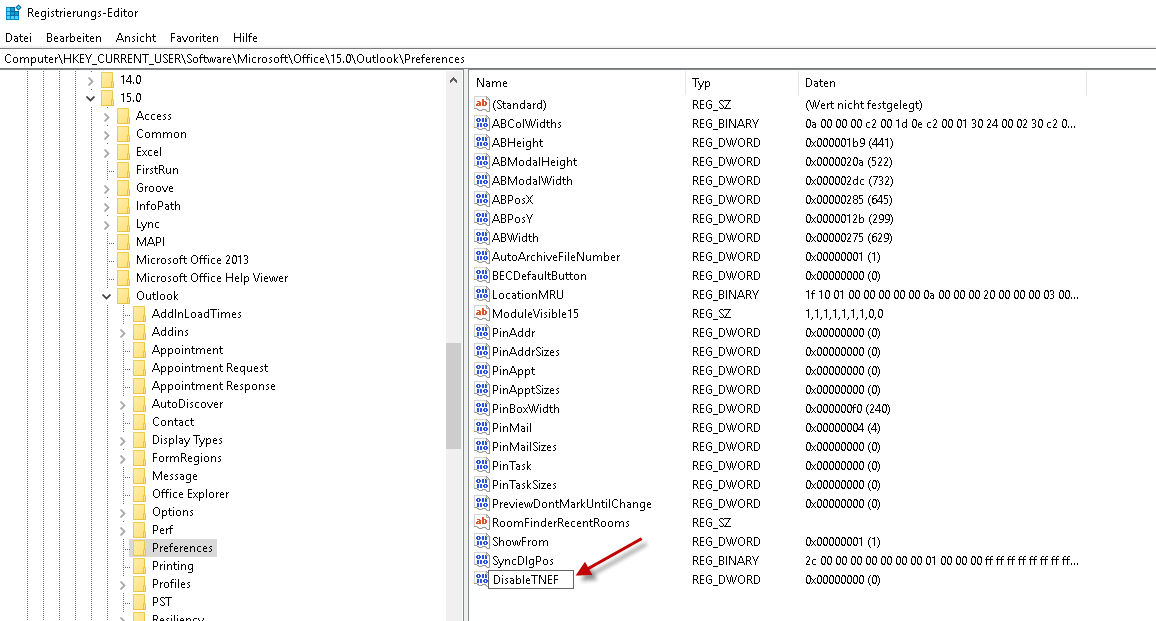
Task: Click the ABColWidths binary value icon
Action: pos(481,123)
